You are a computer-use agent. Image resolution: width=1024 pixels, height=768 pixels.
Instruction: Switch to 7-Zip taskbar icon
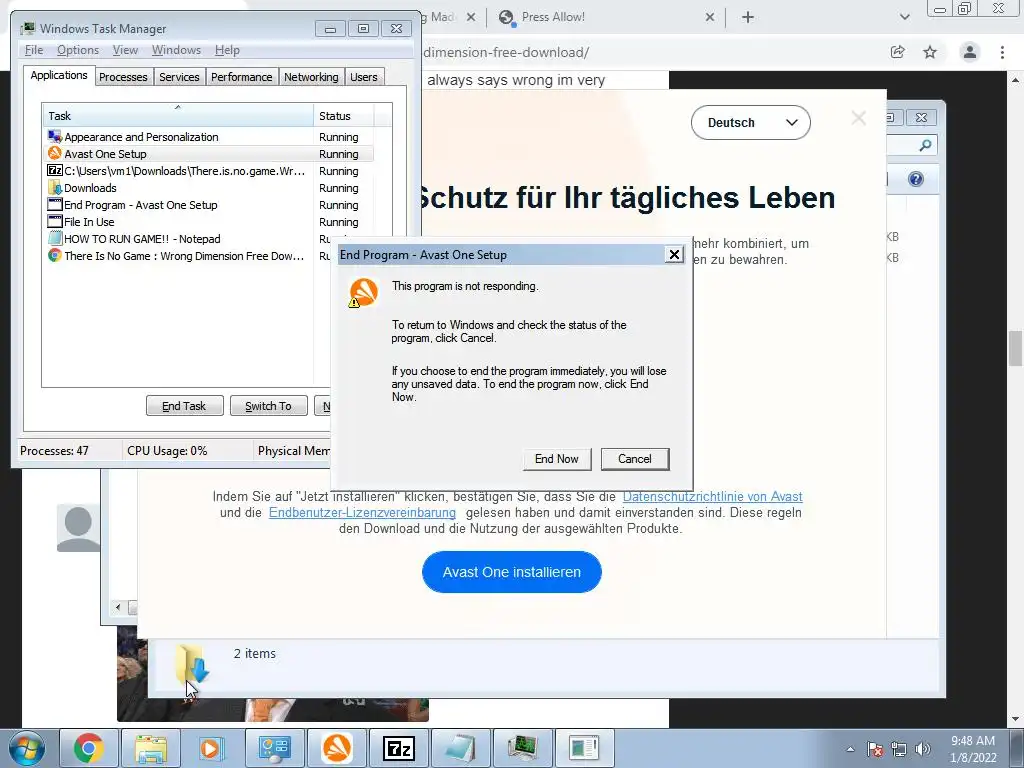tap(398, 748)
